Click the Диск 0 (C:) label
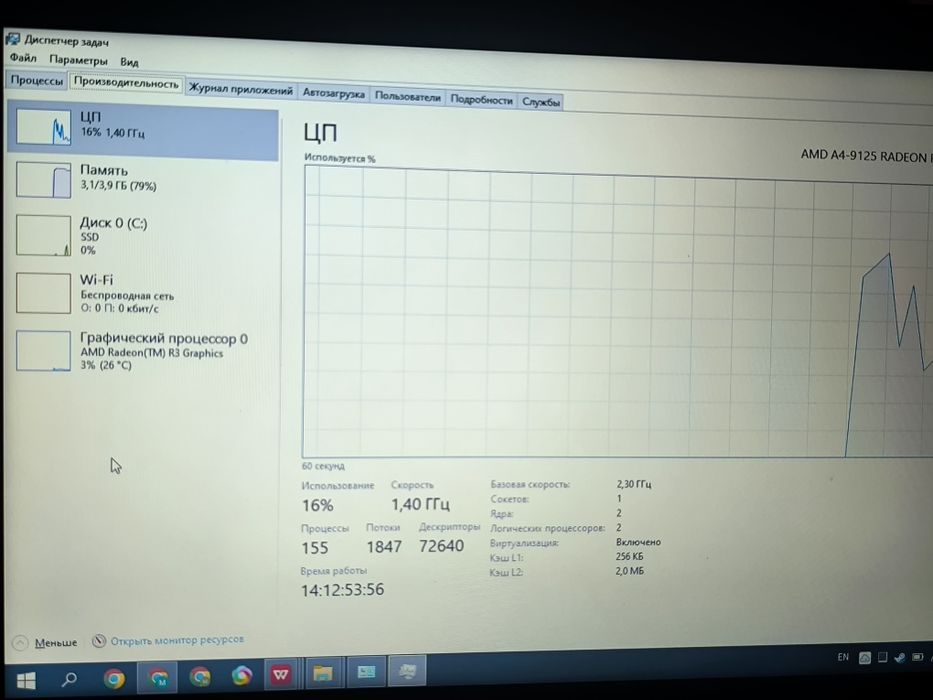Screen dimensions: 933x700 (114, 223)
